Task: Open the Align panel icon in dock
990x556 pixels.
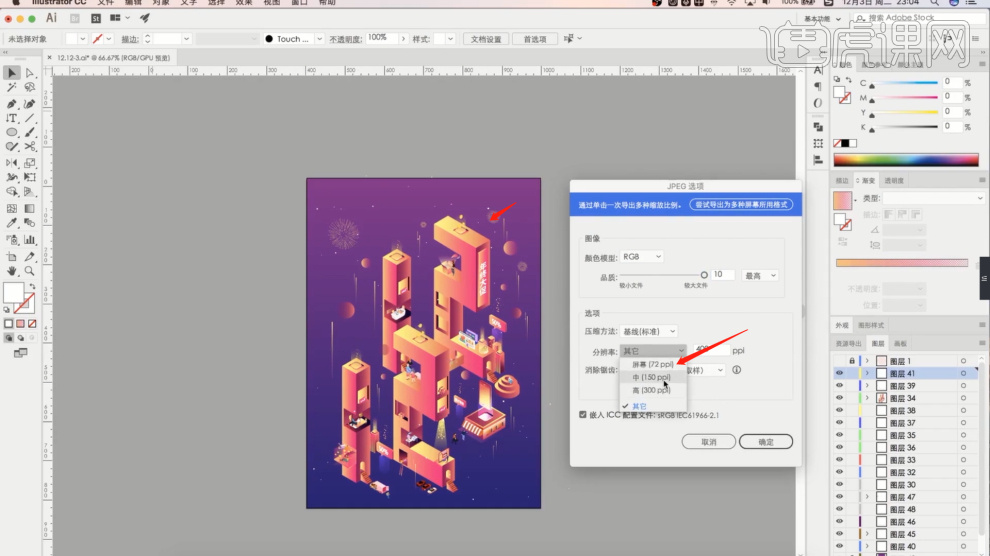Action: point(818,160)
